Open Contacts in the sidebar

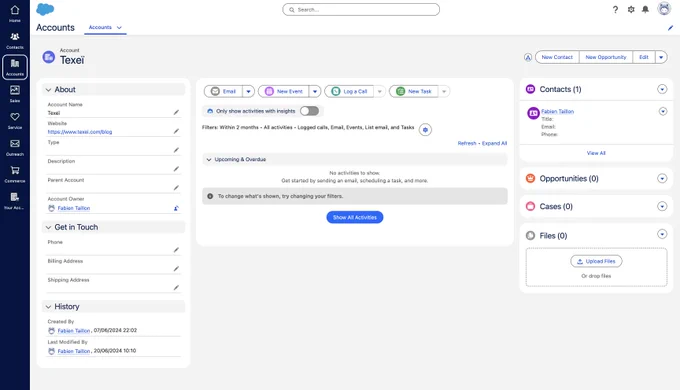(15, 40)
